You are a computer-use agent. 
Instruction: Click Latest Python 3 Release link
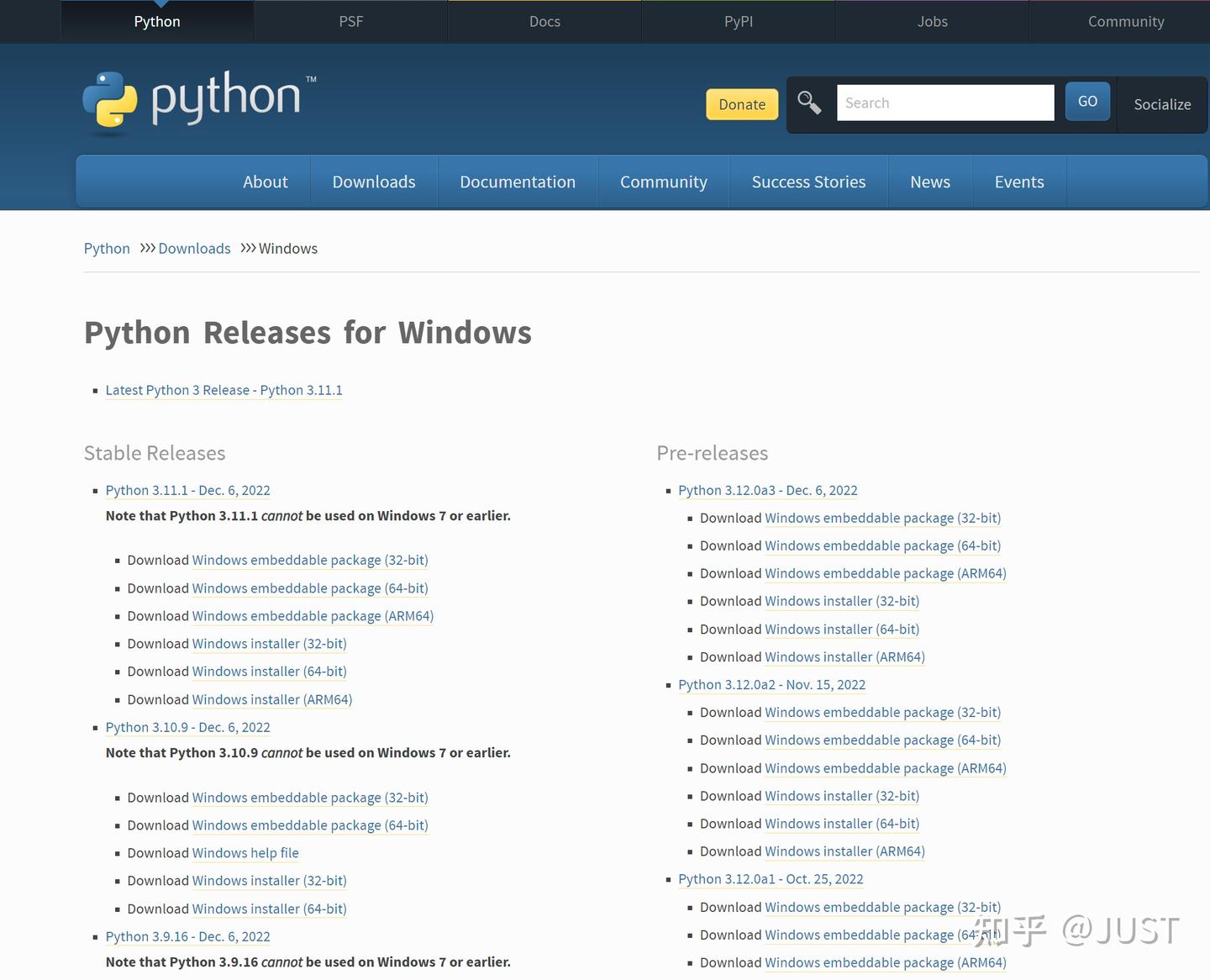click(224, 390)
